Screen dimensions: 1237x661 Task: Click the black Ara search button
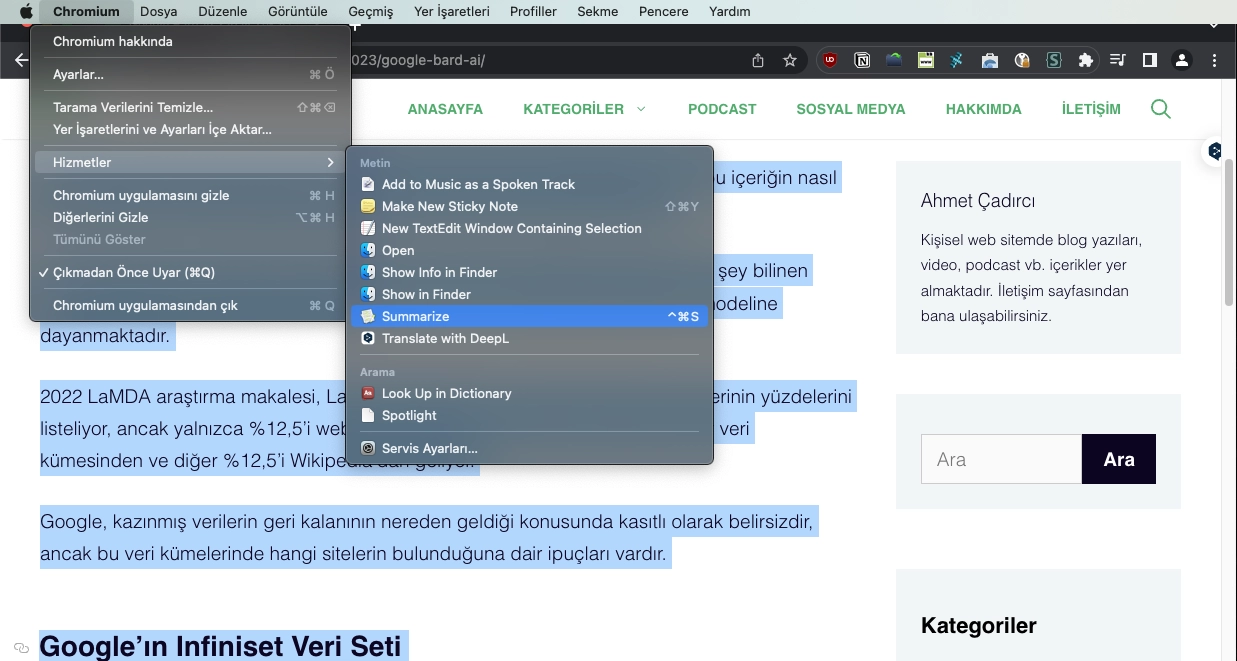[x=1119, y=459]
